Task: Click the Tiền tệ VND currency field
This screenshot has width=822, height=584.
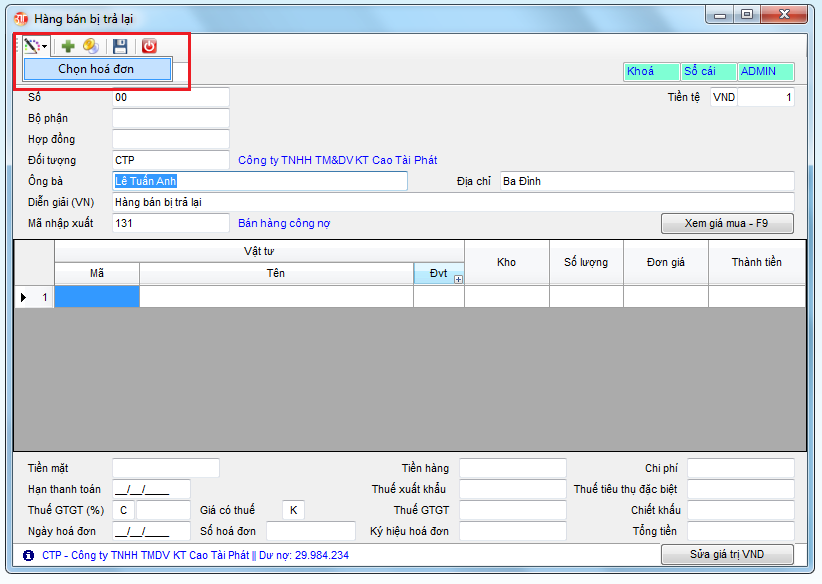Action: tap(724, 98)
